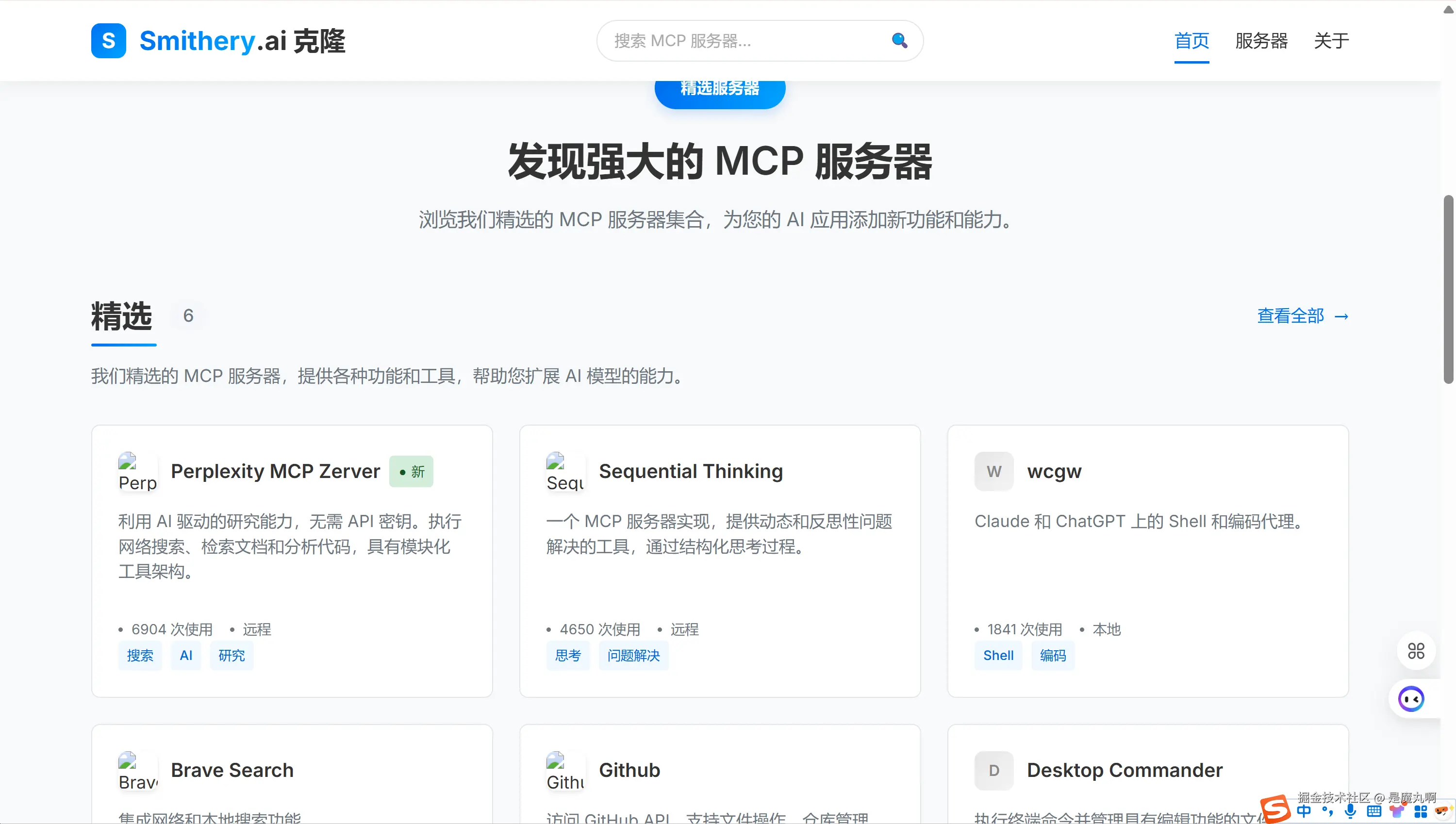Open the wcgw card title
1456x824 pixels.
(1054, 471)
